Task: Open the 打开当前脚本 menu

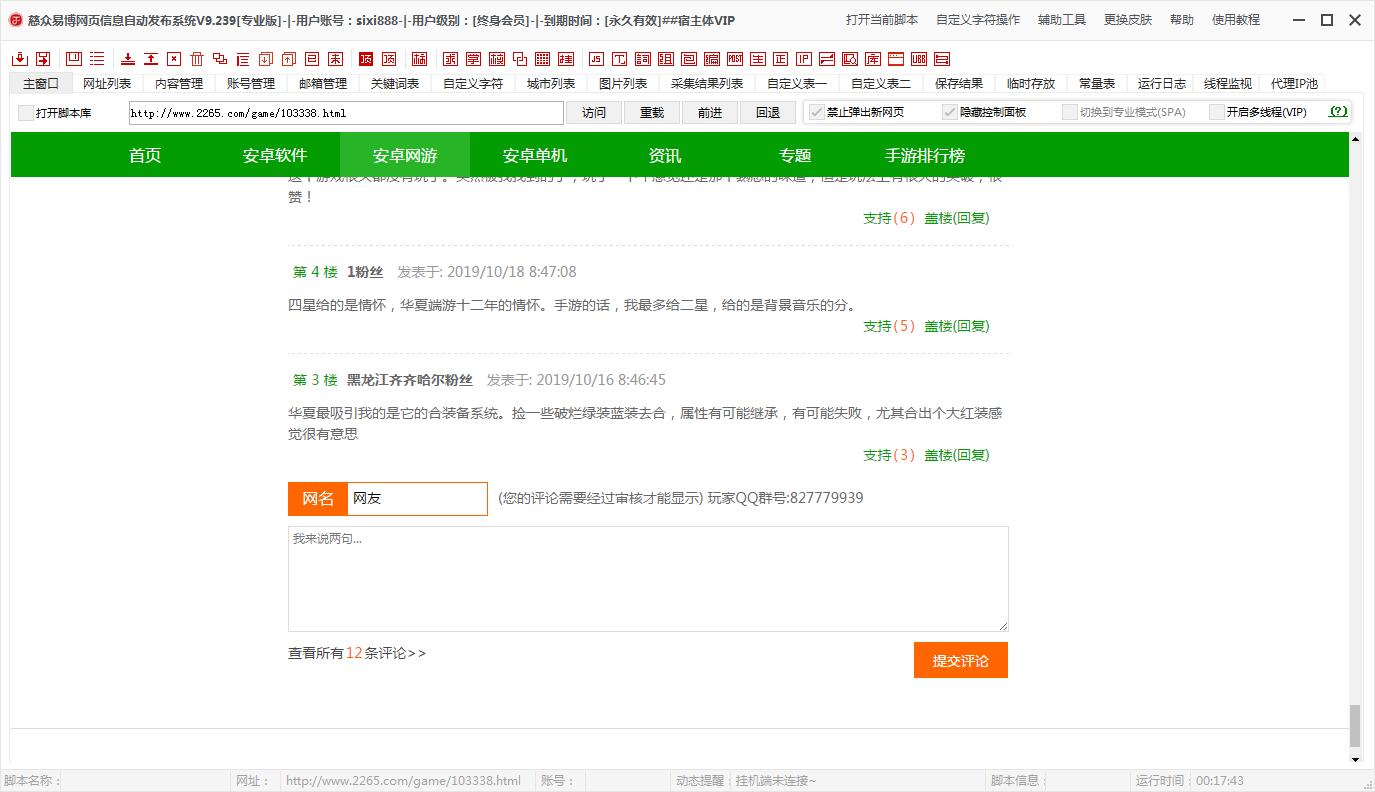Action: click(882, 20)
